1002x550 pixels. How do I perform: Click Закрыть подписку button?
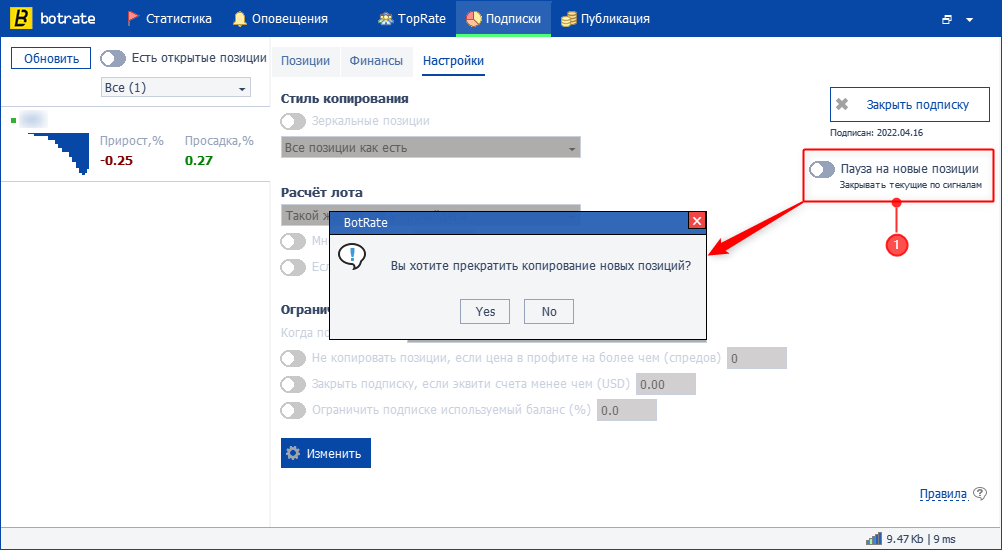click(x=910, y=105)
